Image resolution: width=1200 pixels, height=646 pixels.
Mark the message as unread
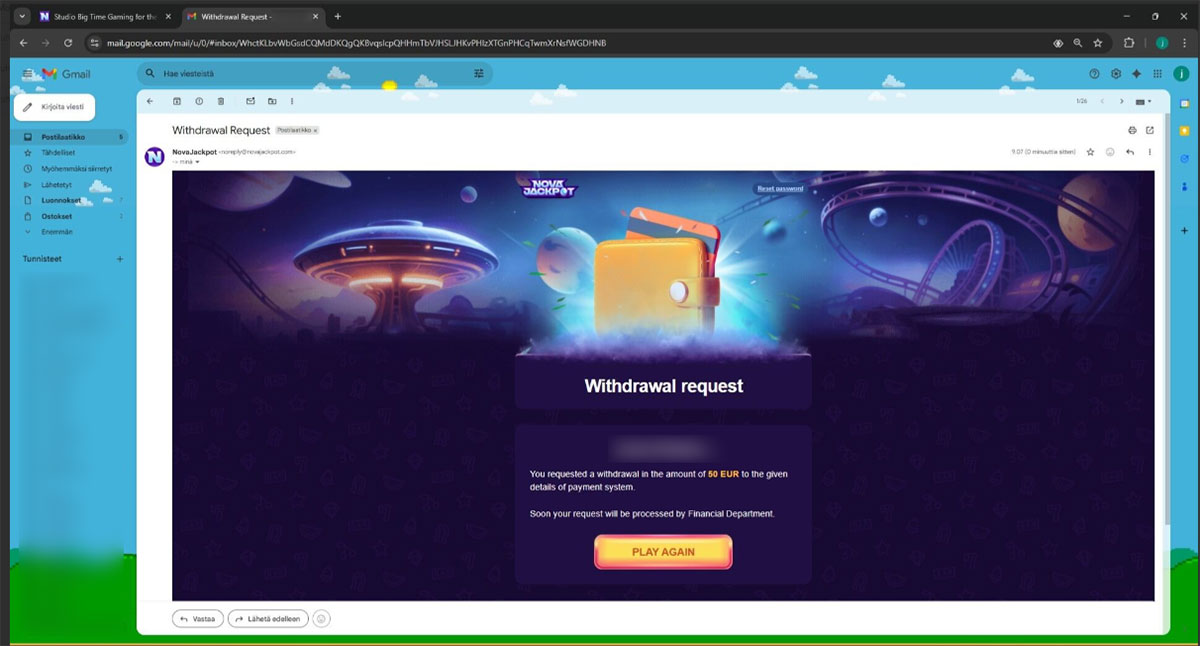tap(250, 101)
